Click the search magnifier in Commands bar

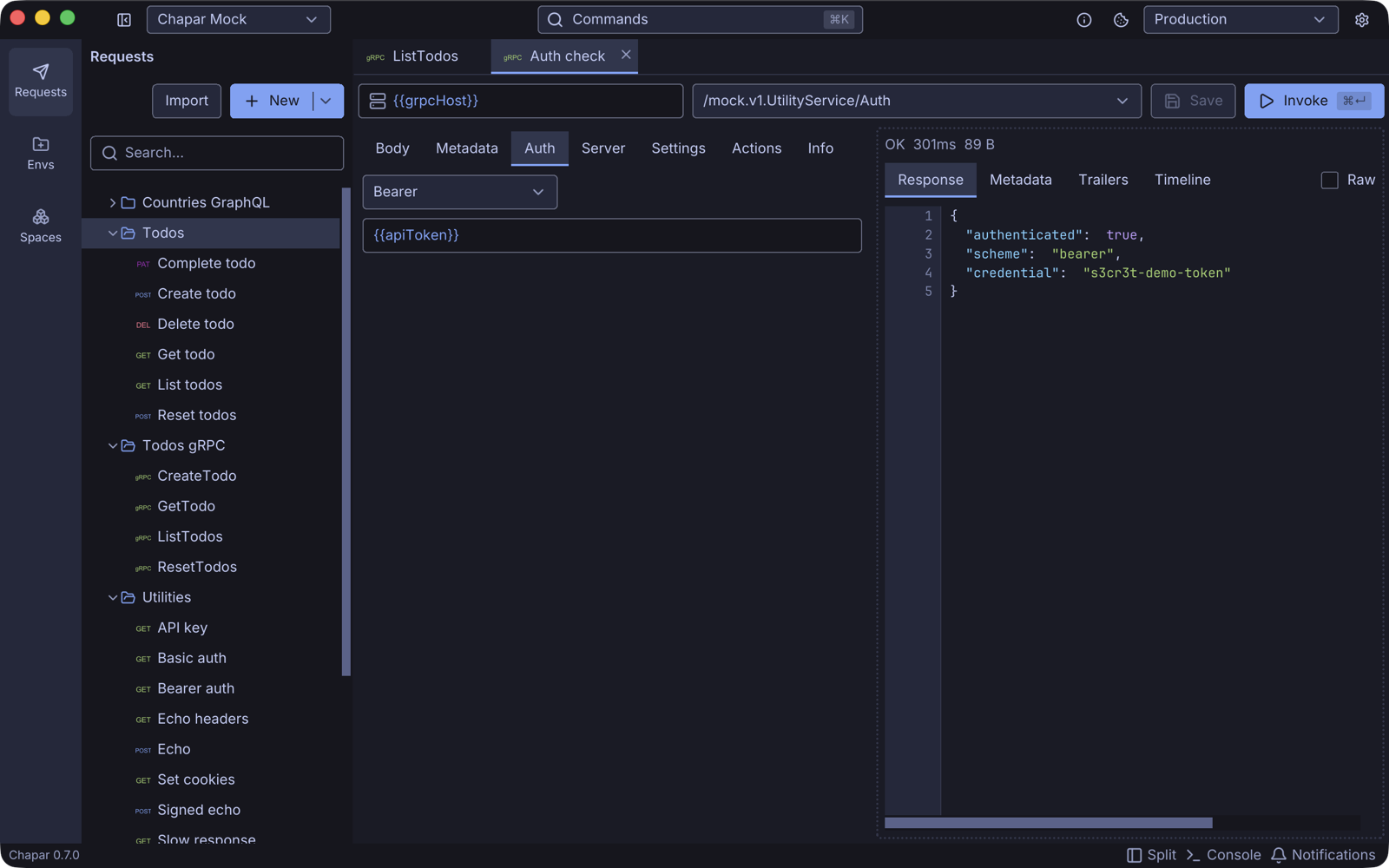[556, 19]
